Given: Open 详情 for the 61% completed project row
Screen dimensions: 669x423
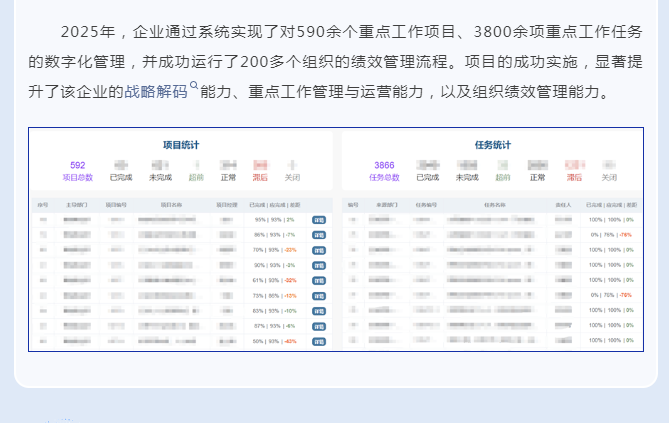Looking at the screenshot, I should 319,280.
